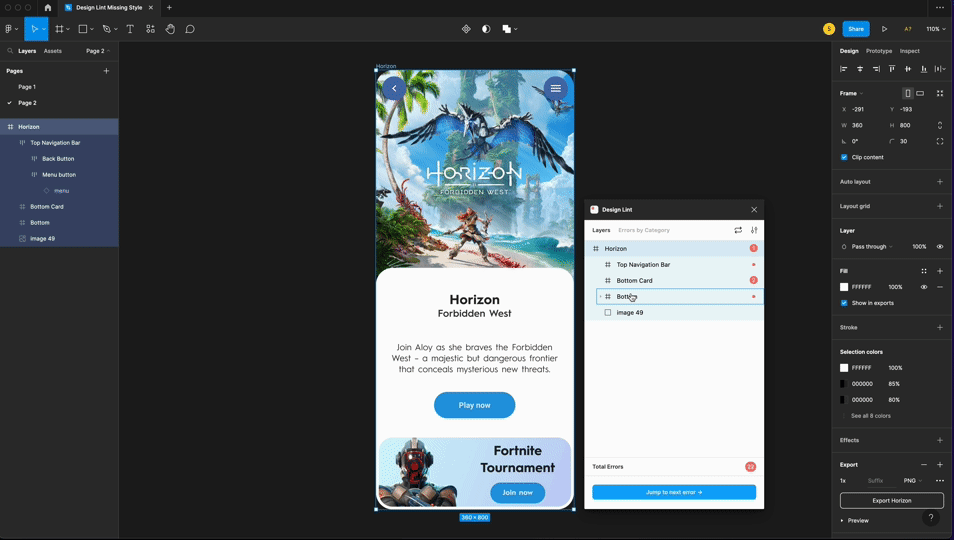Close the Design Lint panel
The height and width of the screenshot is (540, 954).
754,209
